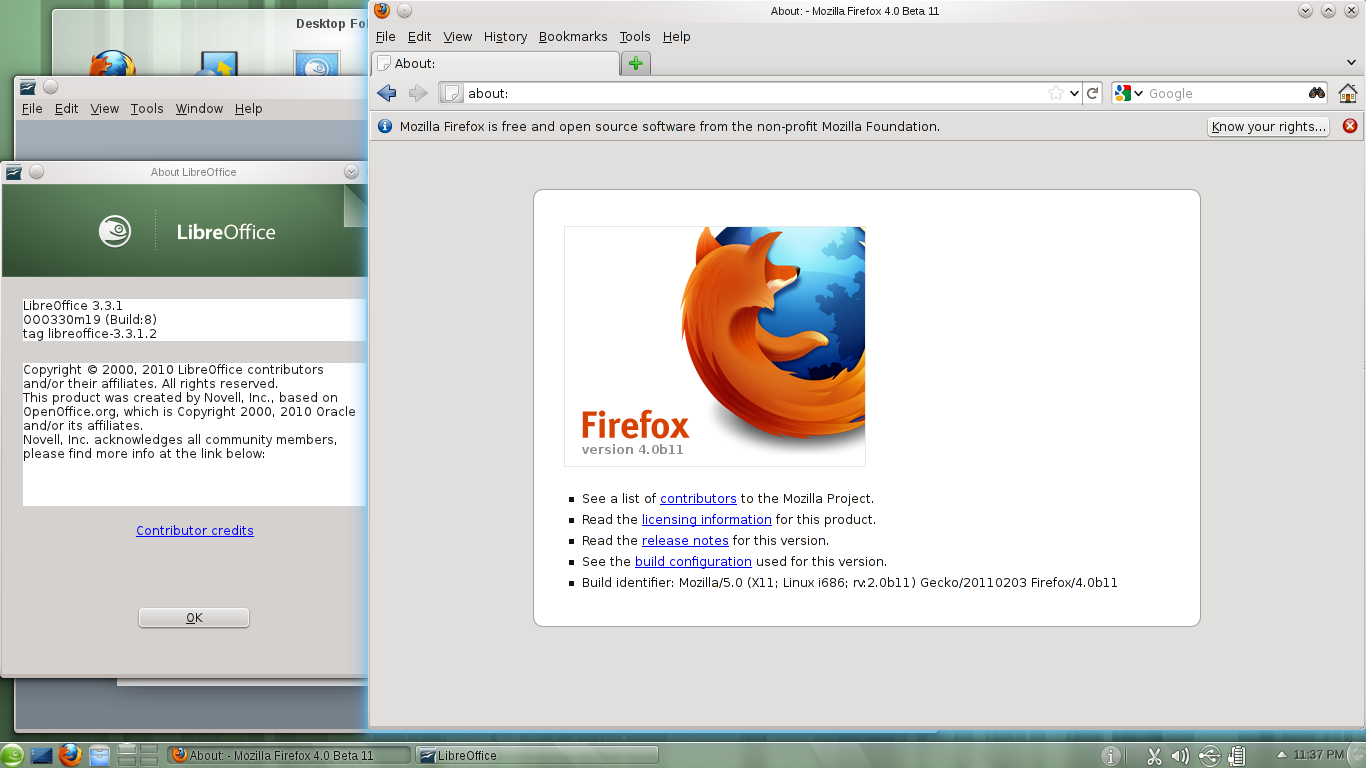Launch Firefox from panel quick launcher
1366x768 pixels.
(x=69, y=755)
